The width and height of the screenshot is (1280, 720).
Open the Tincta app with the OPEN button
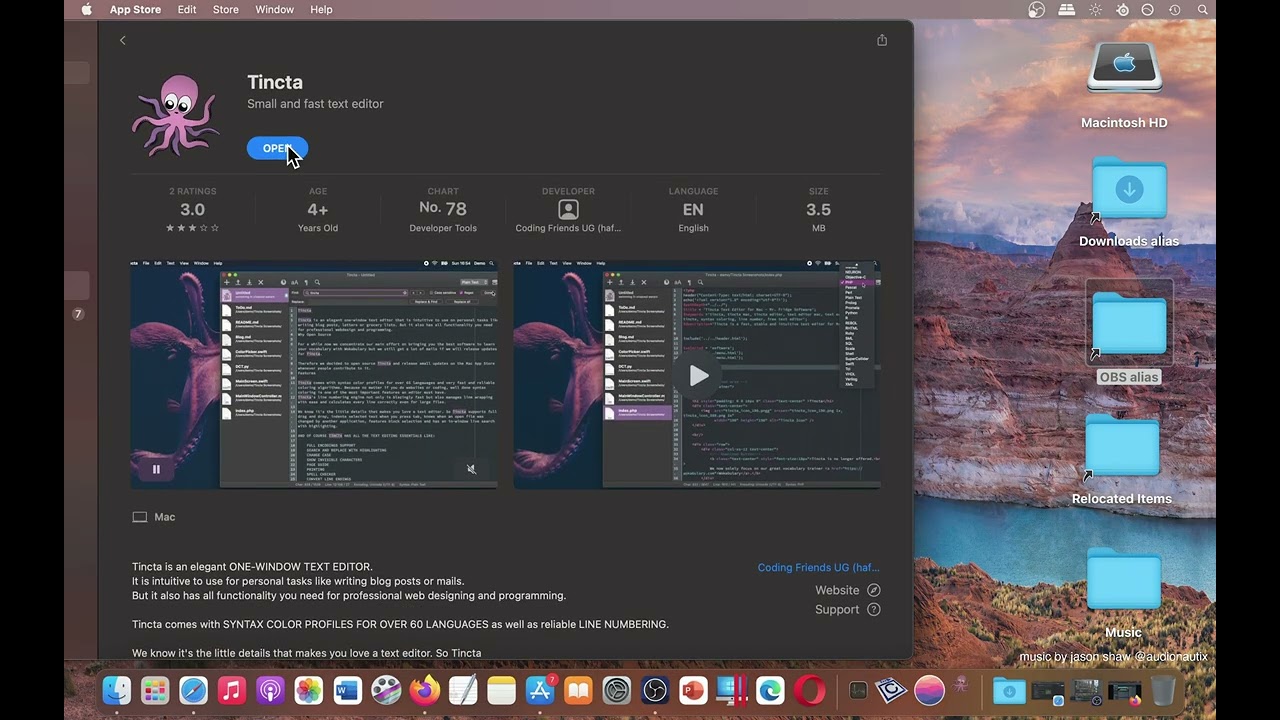pos(277,148)
